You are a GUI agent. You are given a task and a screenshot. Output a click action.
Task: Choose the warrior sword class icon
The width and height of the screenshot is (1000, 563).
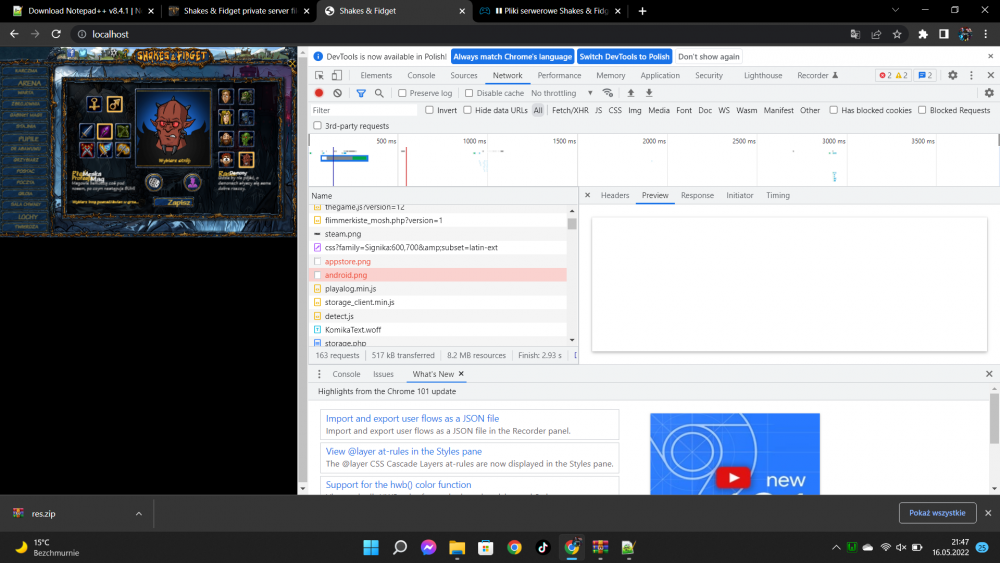click(87, 131)
